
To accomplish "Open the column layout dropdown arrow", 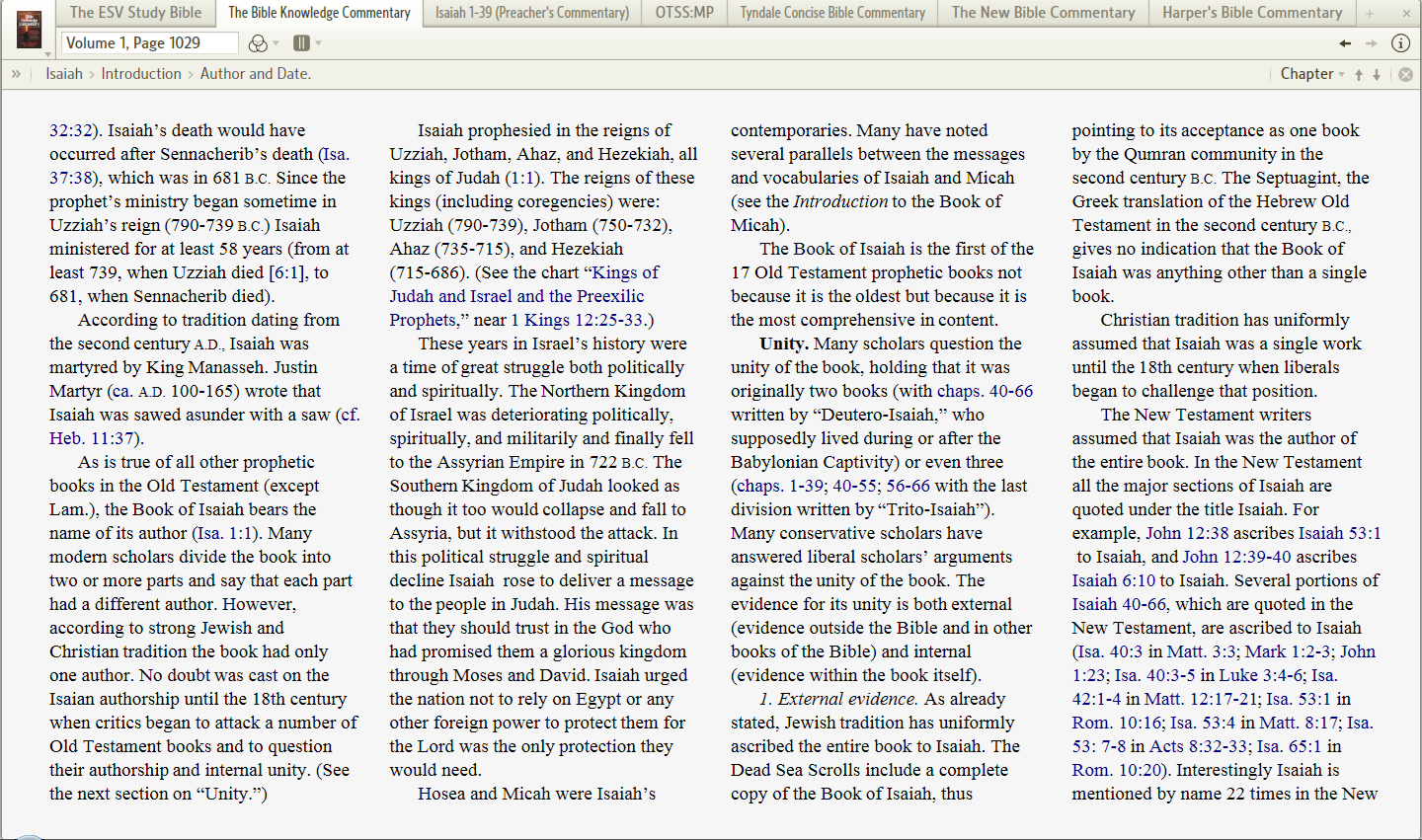I will [x=318, y=43].
